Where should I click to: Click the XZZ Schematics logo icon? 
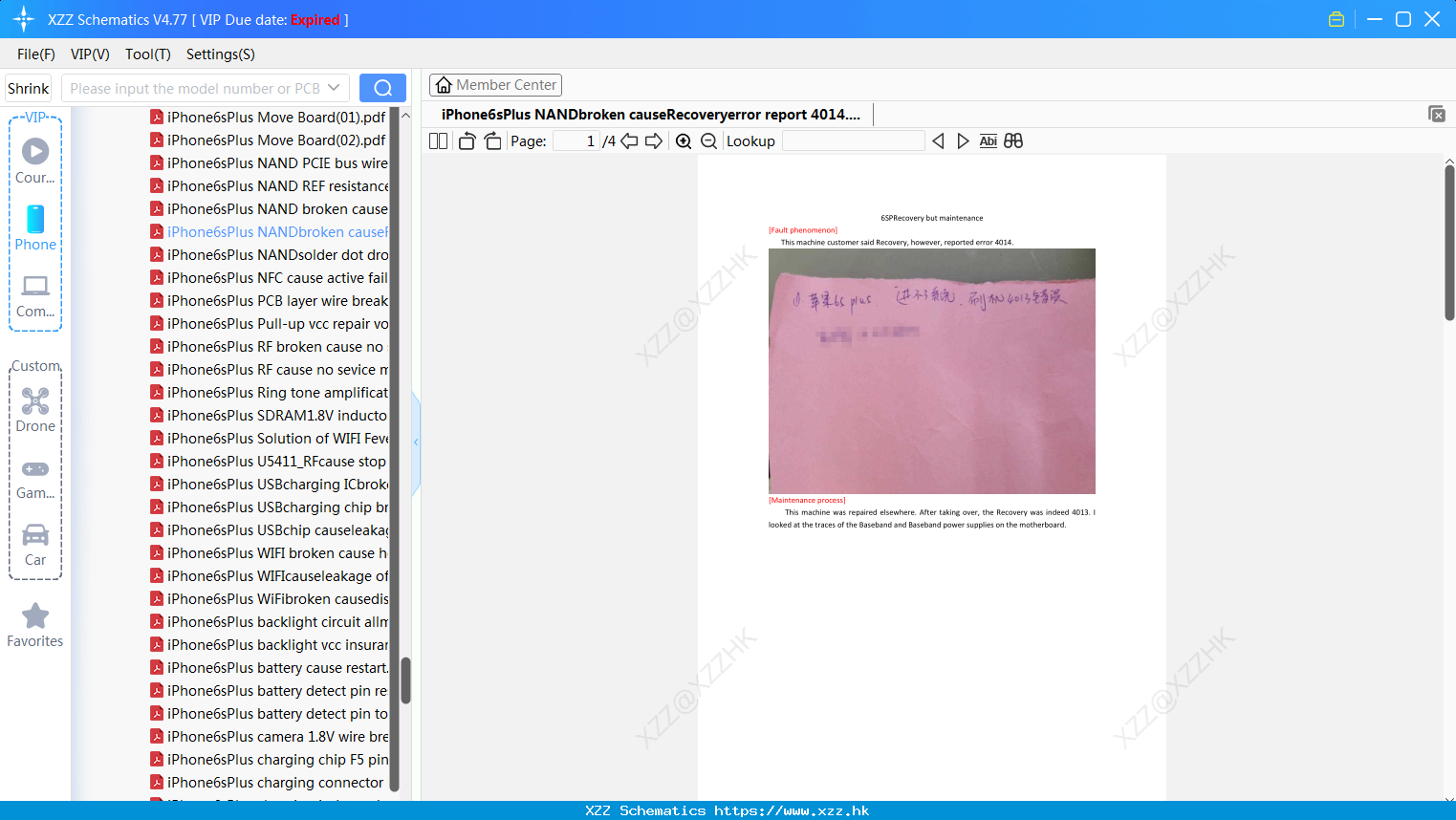[24, 19]
